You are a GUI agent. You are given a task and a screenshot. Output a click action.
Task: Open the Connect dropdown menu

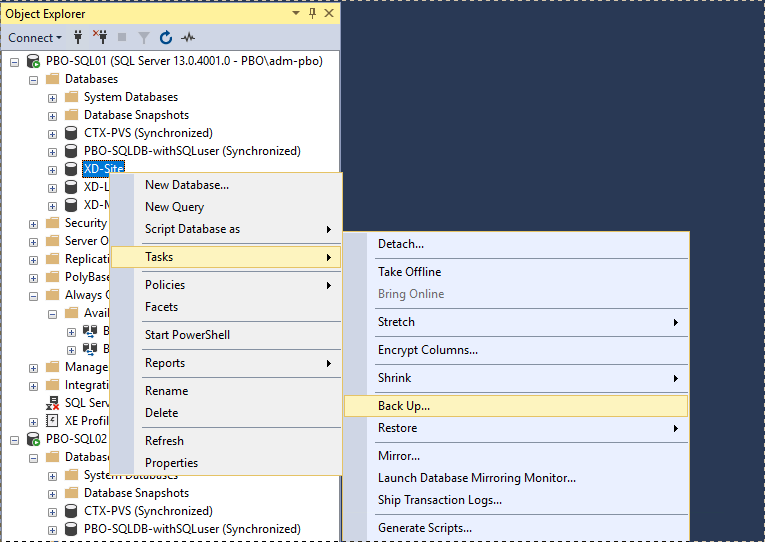(35, 38)
